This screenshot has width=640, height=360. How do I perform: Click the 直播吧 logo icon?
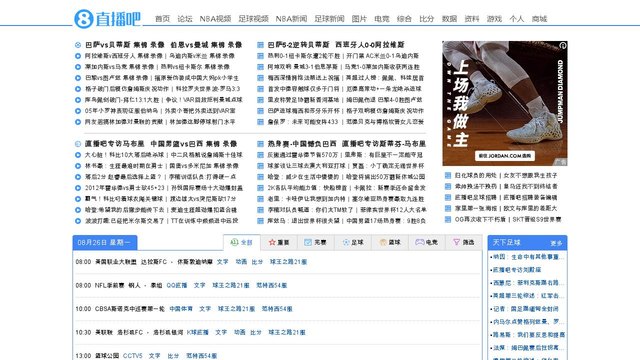point(84,19)
